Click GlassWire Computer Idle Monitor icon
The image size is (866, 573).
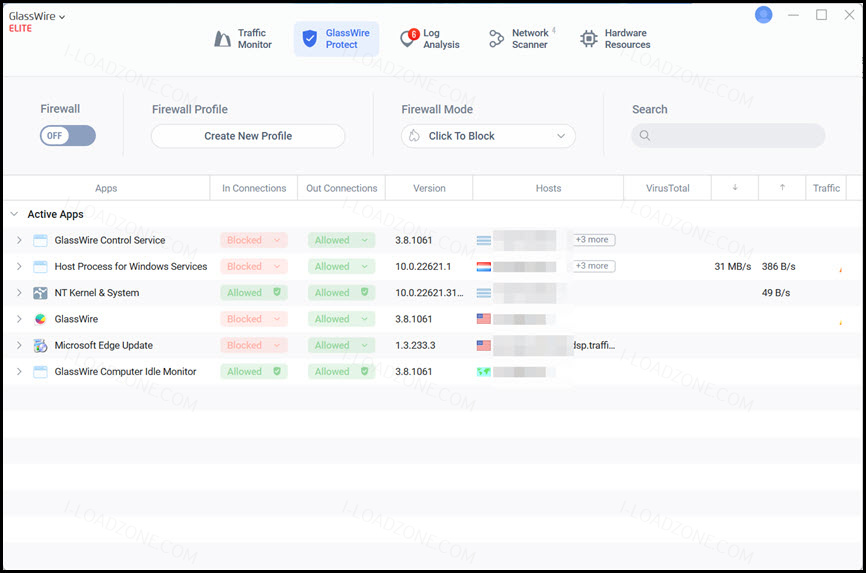coord(40,371)
